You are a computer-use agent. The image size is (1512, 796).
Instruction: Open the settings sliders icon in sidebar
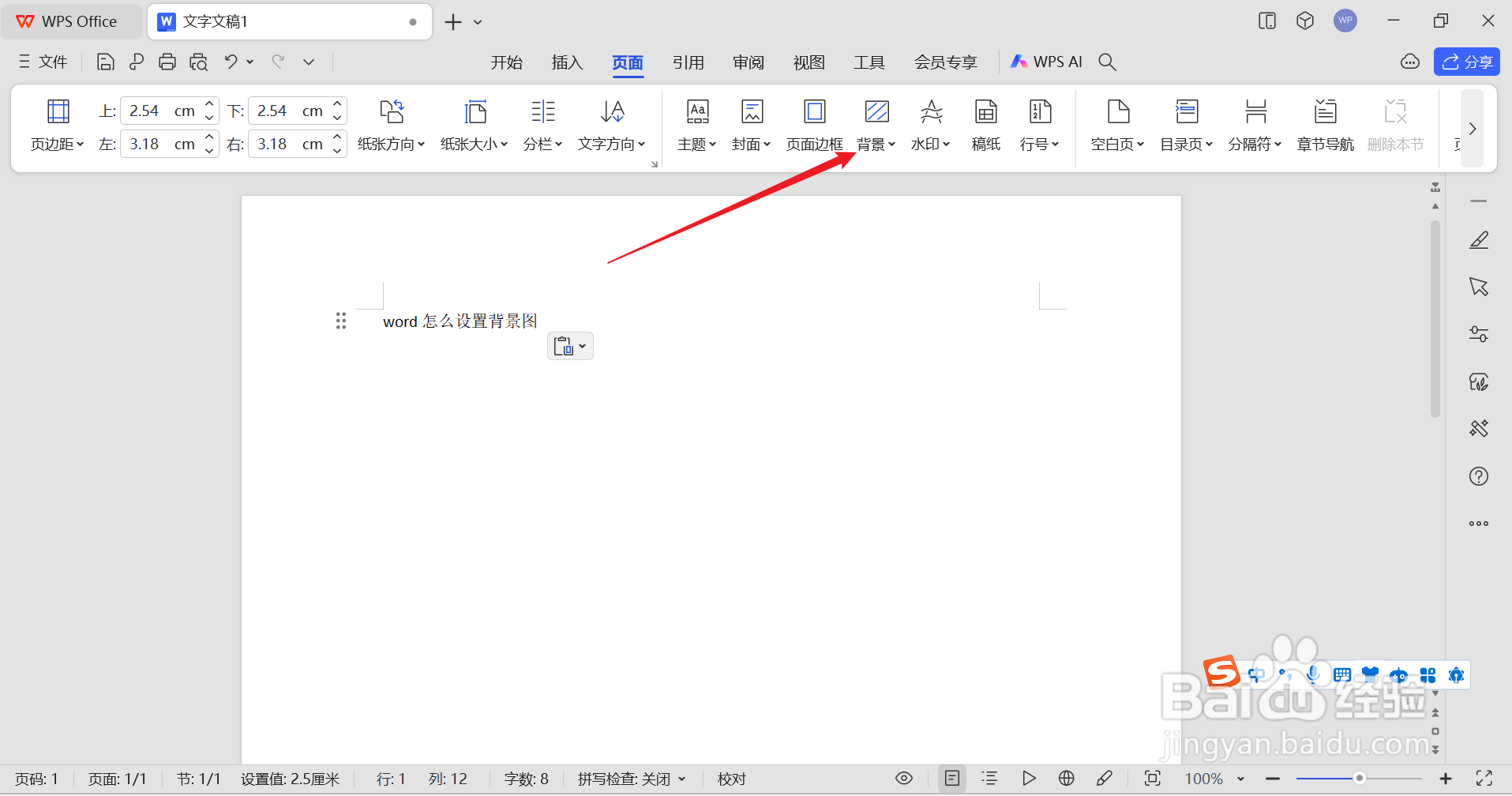point(1479,334)
